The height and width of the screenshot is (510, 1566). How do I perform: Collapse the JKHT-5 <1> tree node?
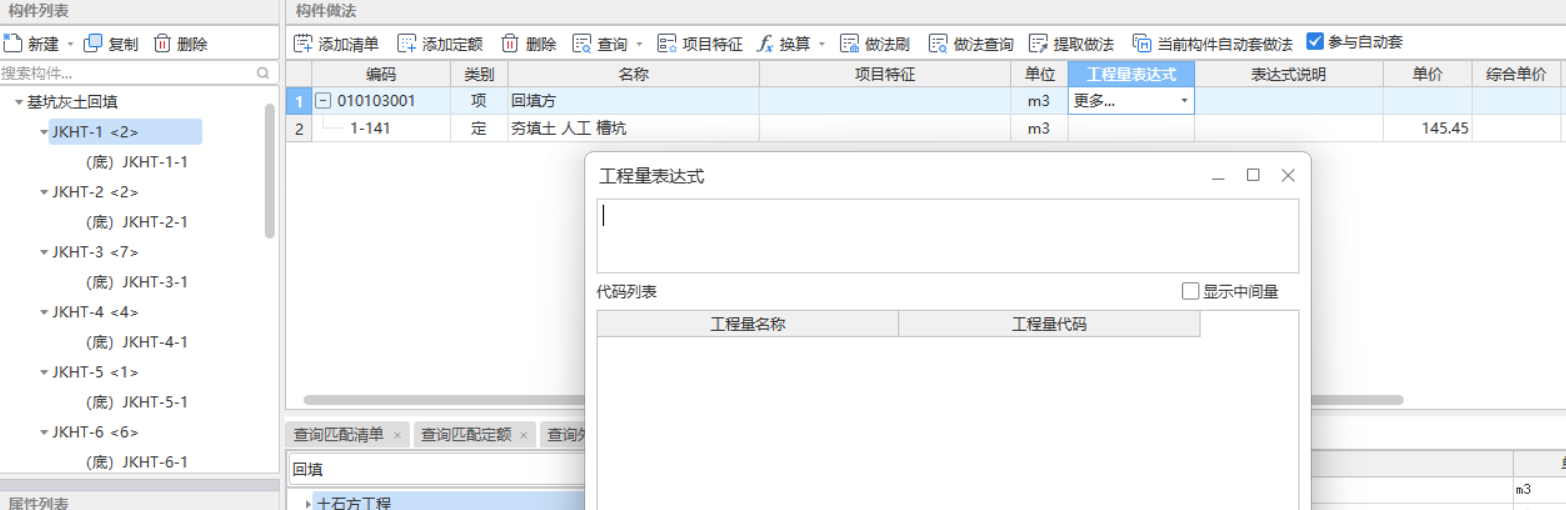(x=43, y=372)
